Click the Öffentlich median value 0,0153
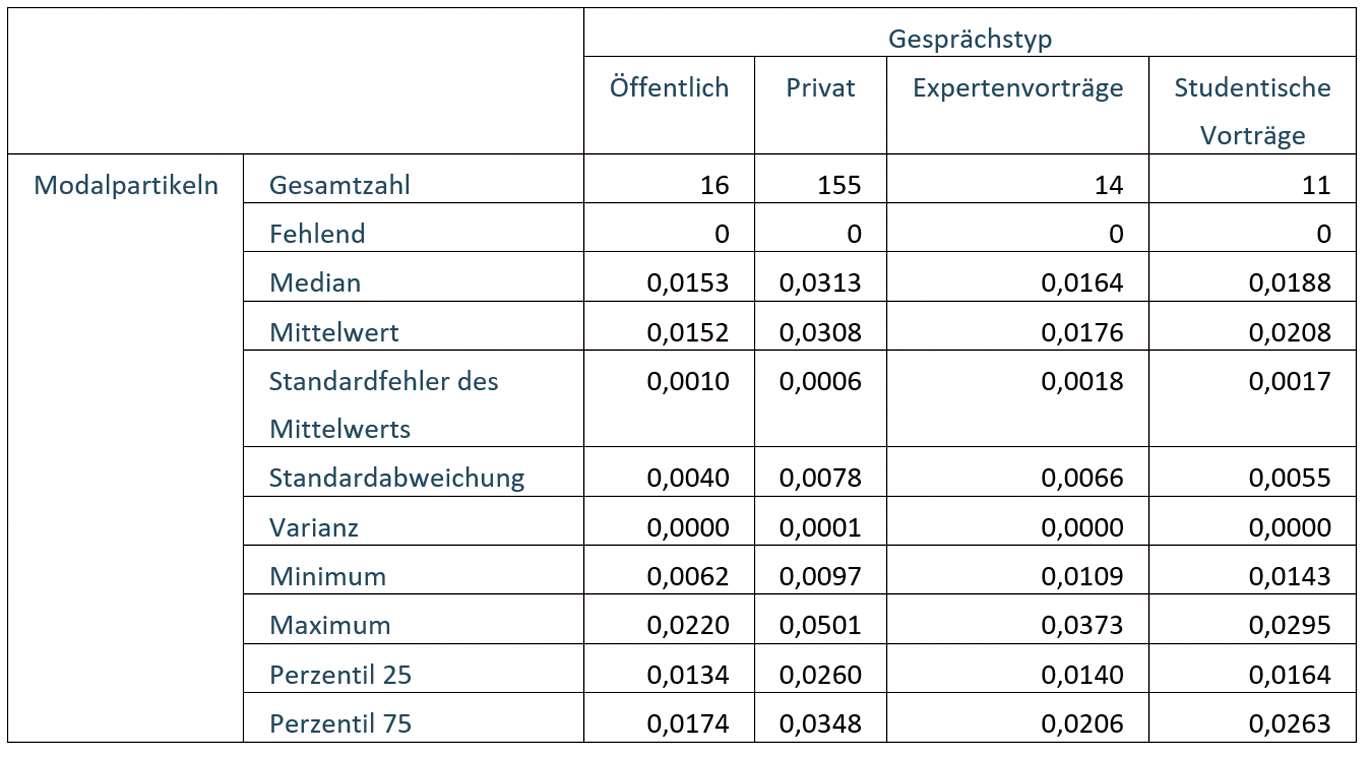The height and width of the screenshot is (757, 1370). [688, 283]
